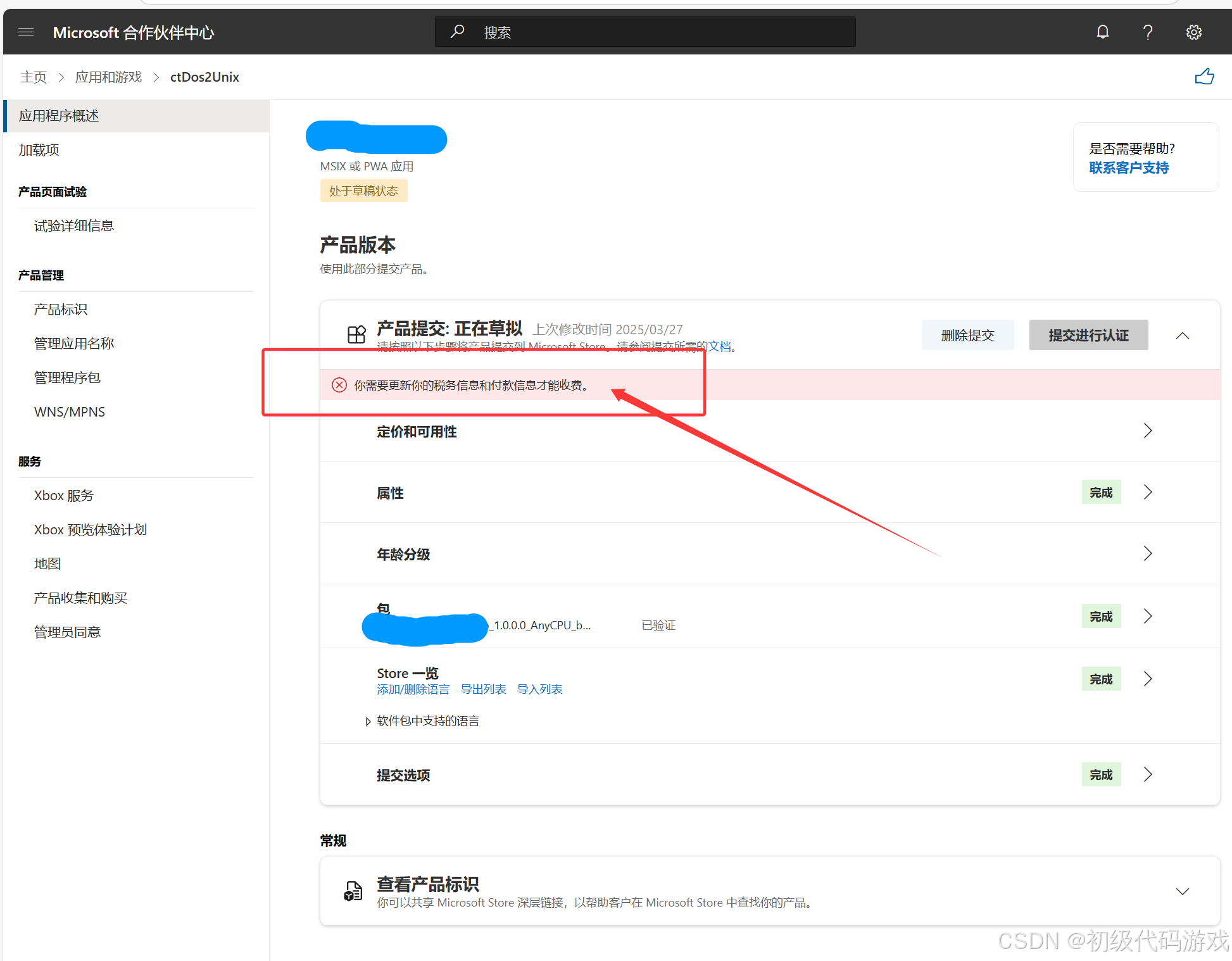
Task: Select 加载项 in the sidebar
Action: tap(39, 150)
